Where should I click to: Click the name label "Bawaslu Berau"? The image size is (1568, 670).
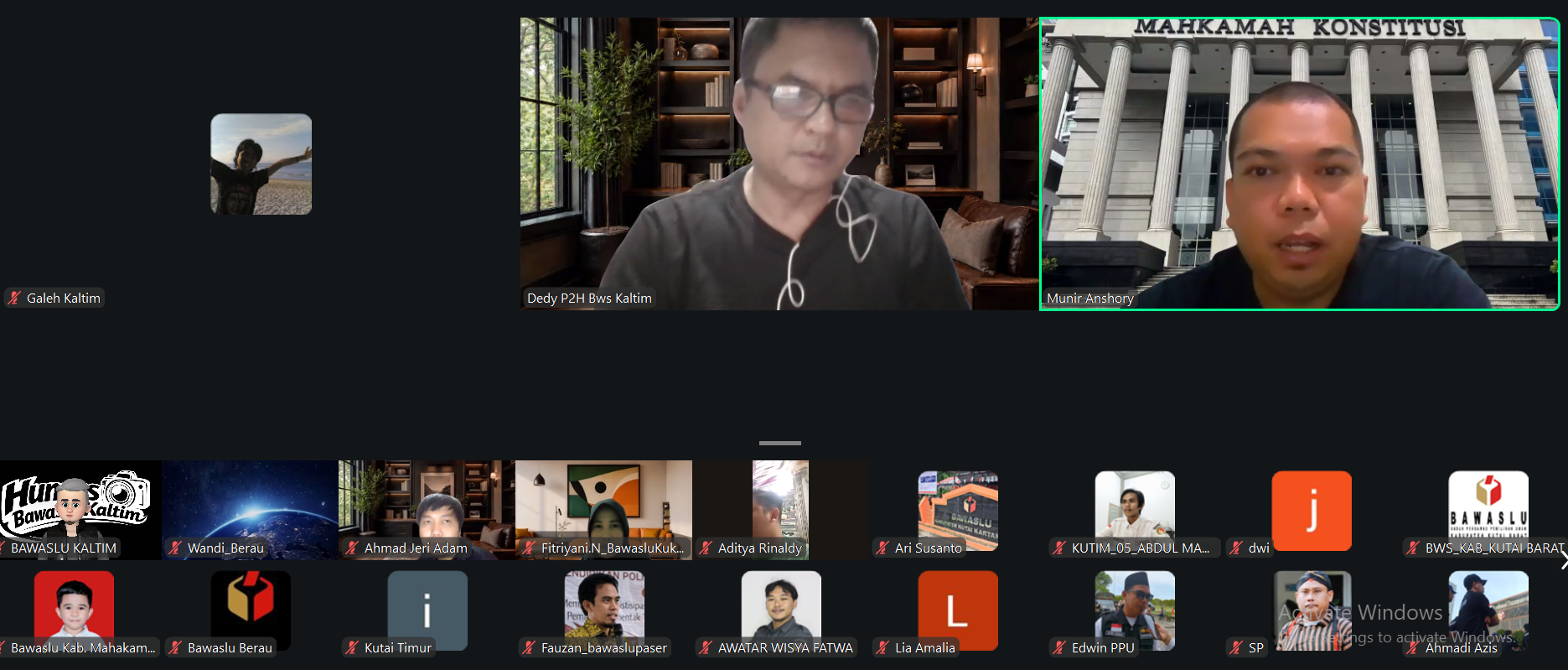pyautogui.click(x=230, y=647)
